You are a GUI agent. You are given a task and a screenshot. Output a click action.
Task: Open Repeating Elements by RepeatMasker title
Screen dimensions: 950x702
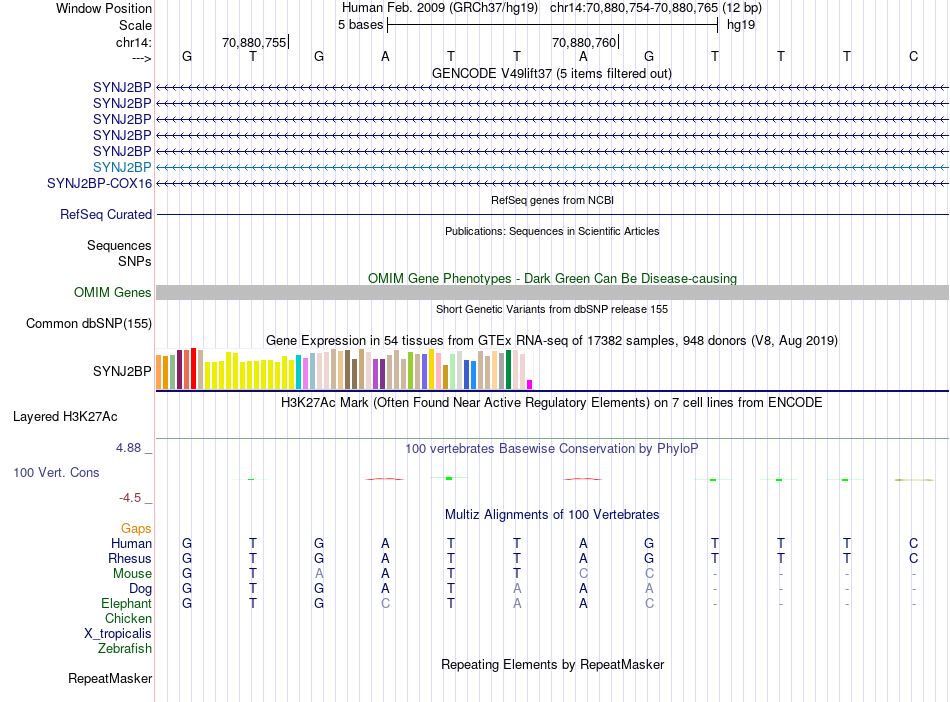coord(552,664)
